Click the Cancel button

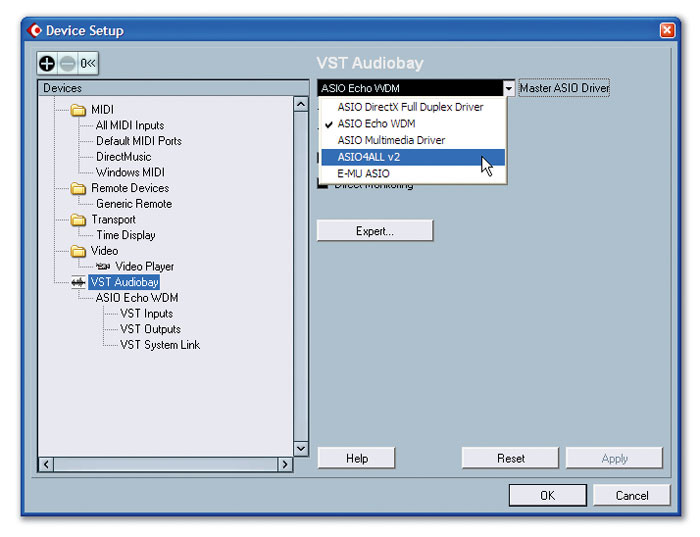[x=632, y=495]
